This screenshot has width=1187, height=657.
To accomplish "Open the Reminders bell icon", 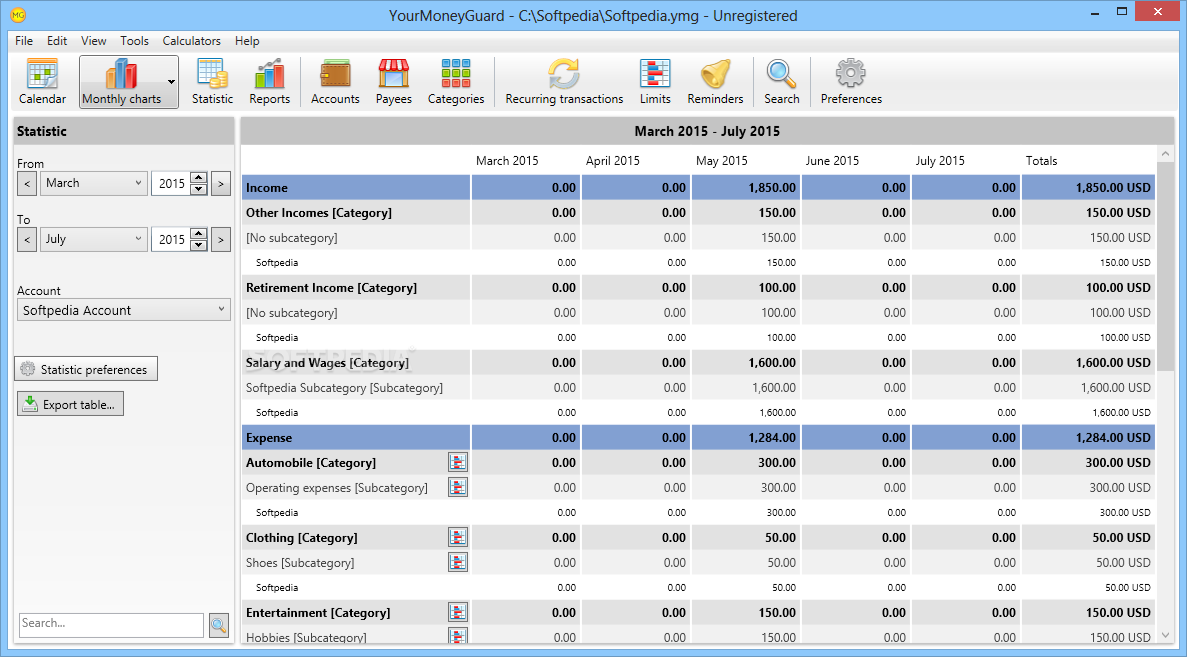I will 715,82.
